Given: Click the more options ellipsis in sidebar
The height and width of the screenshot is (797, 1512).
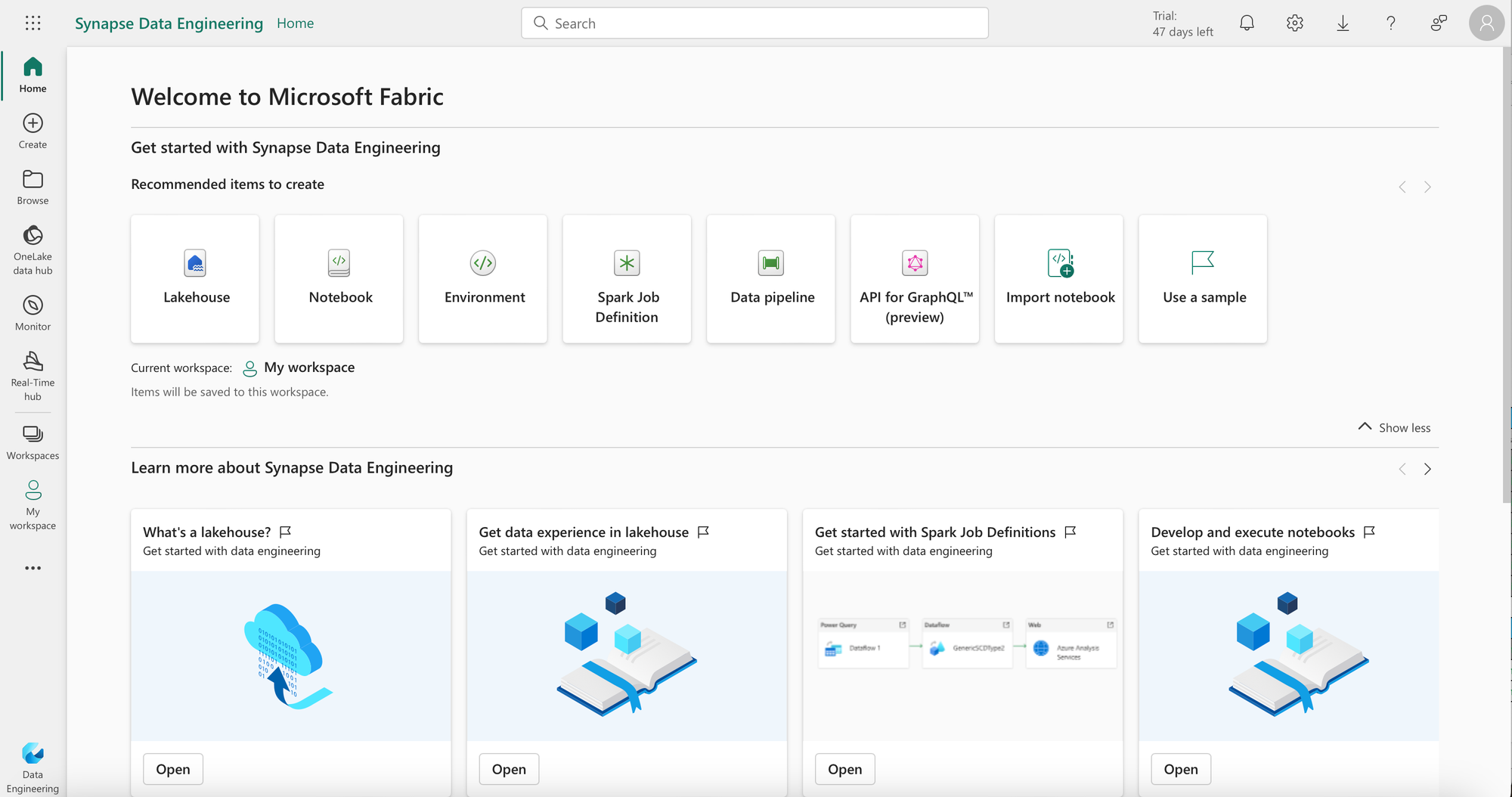Looking at the screenshot, I should pos(33,568).
